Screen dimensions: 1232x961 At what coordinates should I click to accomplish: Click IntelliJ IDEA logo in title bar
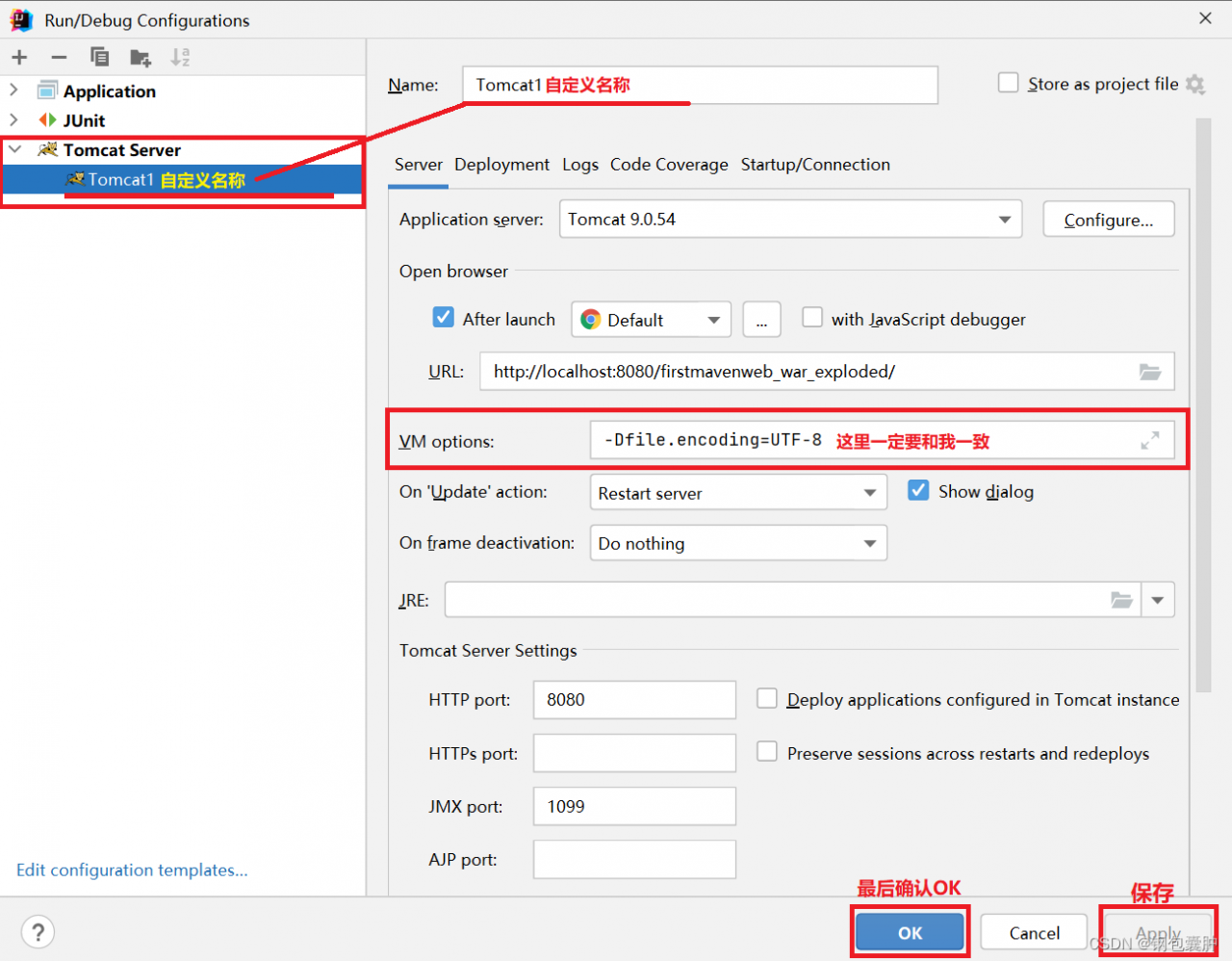point(21,20)
